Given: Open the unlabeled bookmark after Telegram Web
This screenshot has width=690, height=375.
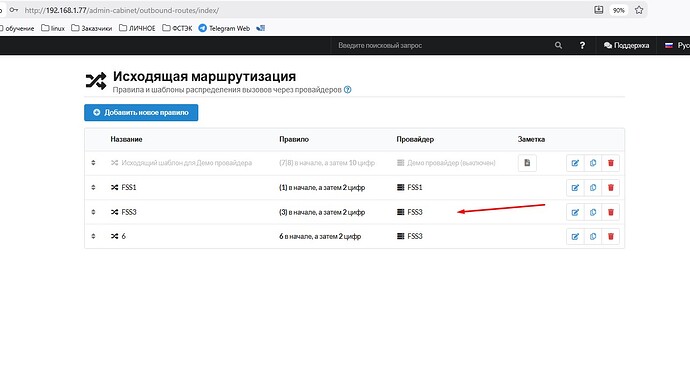Looking at the screenshot, I should [x=261, y=28].
